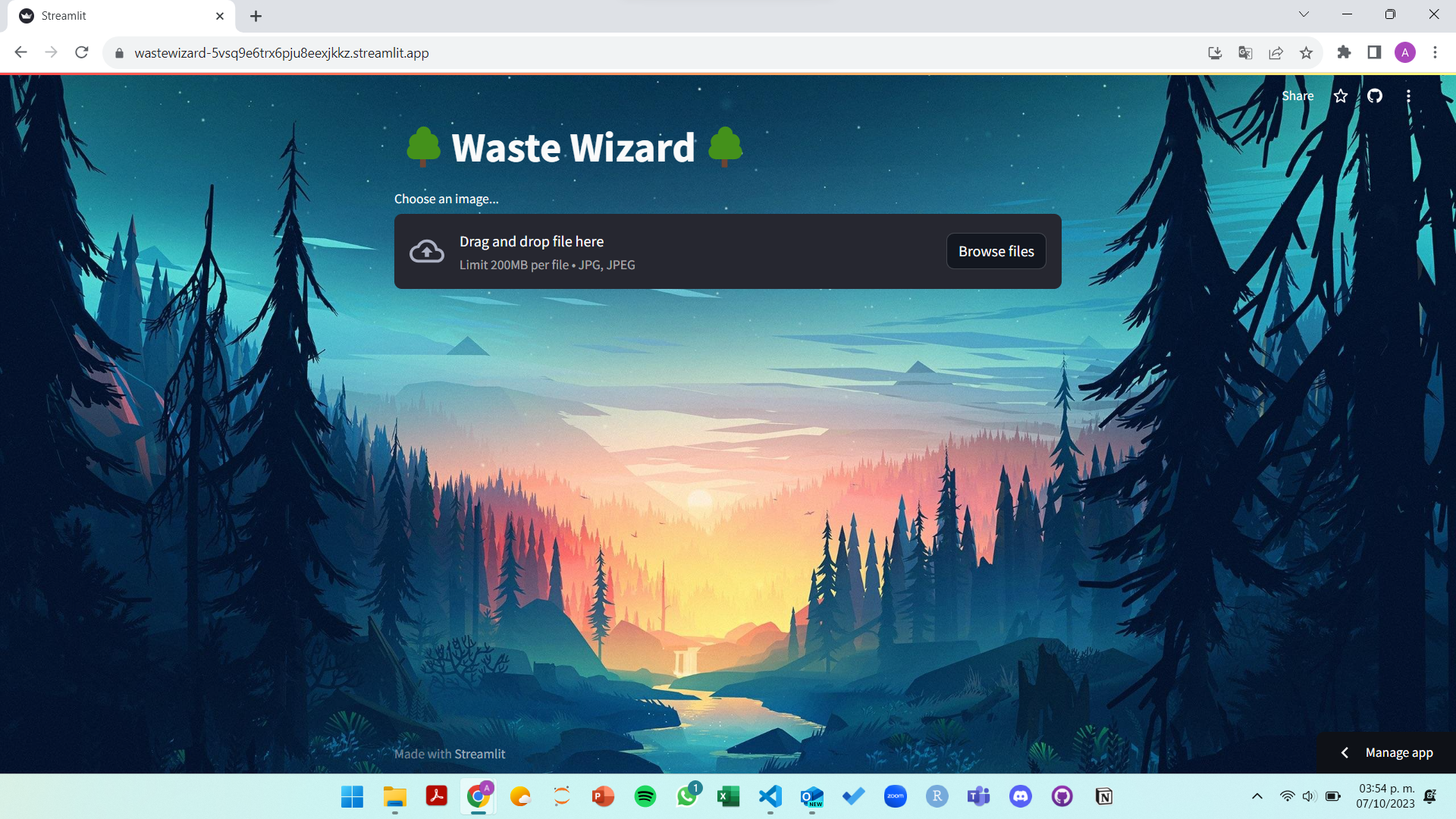Share this page from address bar

(x=1276, y=52)
